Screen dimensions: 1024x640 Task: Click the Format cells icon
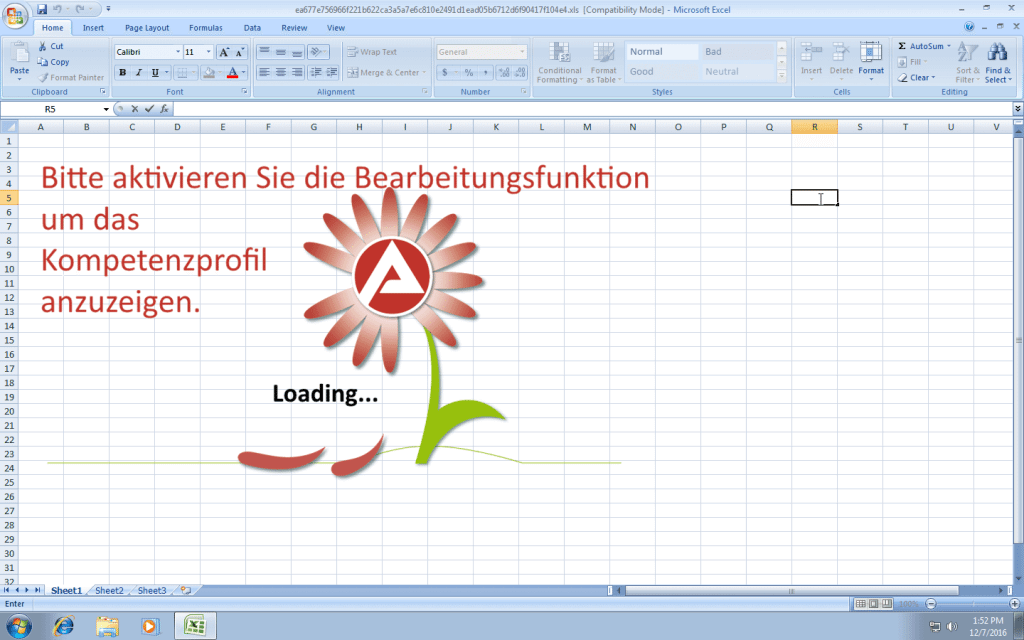click(871, 52)
